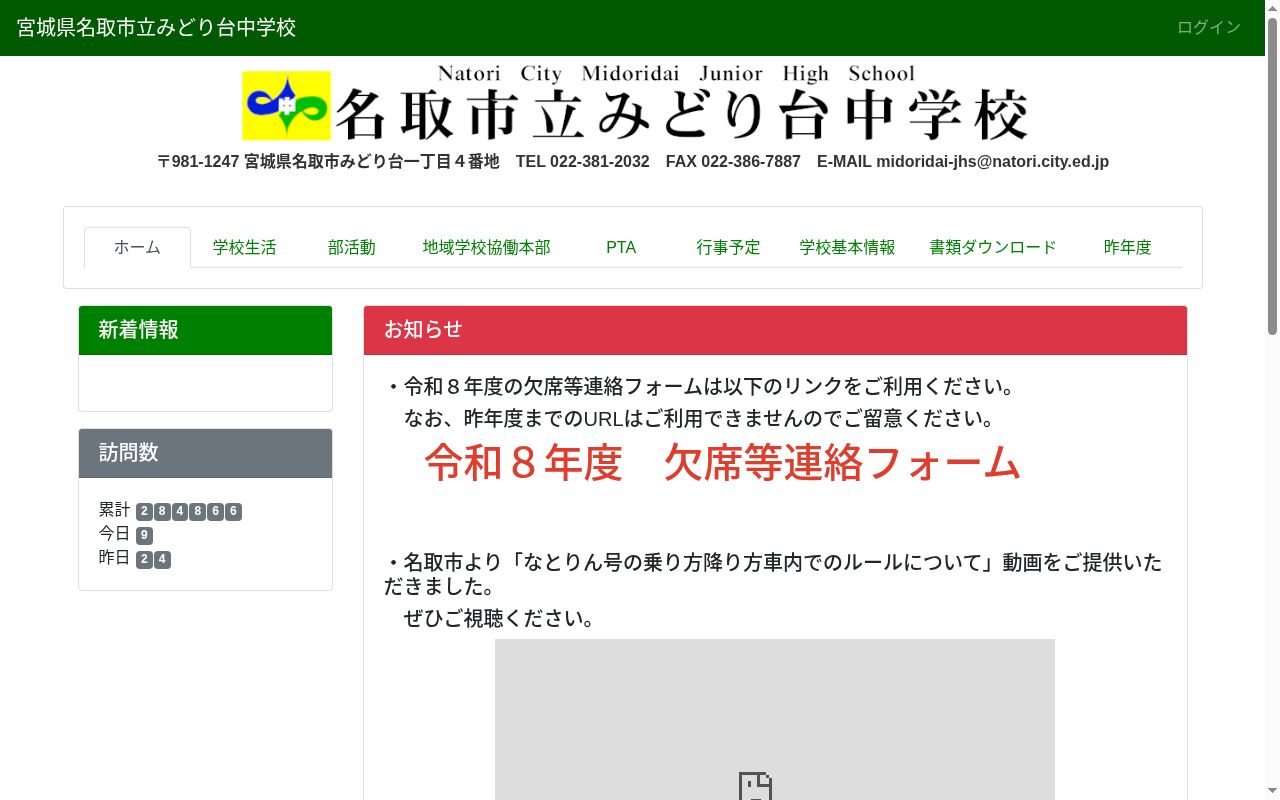Click the ぜひご視聴ください text
1280x800 pixels.
click(499, 618)
